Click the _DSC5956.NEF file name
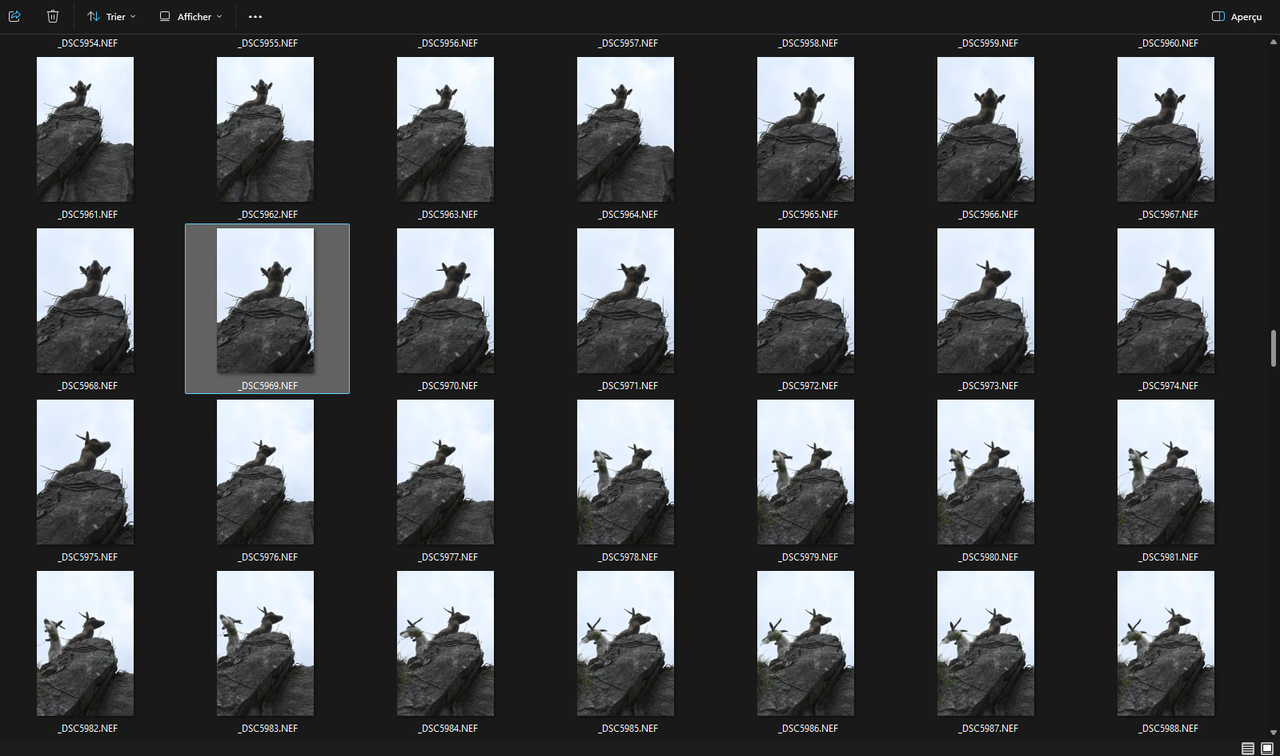 pos(448,43)
